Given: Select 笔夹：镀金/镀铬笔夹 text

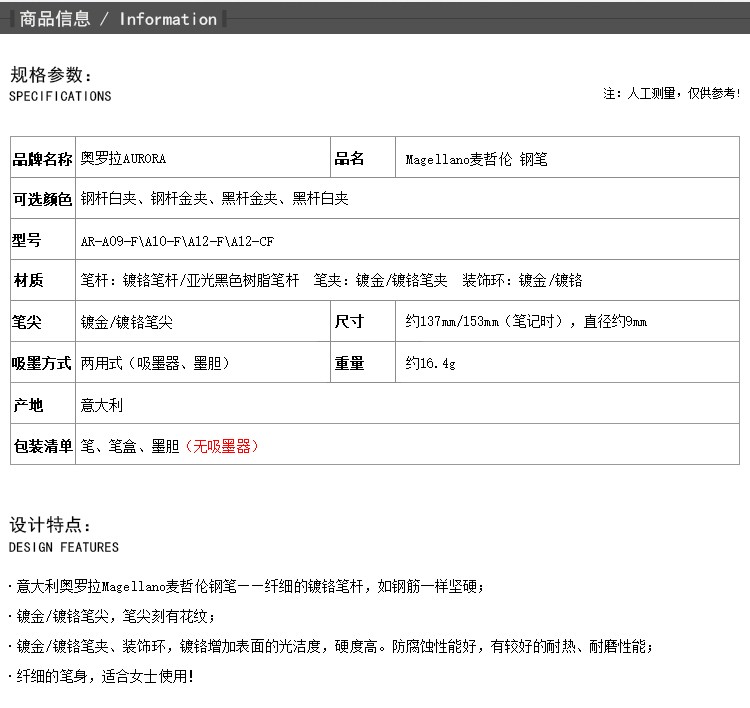Looking at the screenshot, I should tap(381, 280).
